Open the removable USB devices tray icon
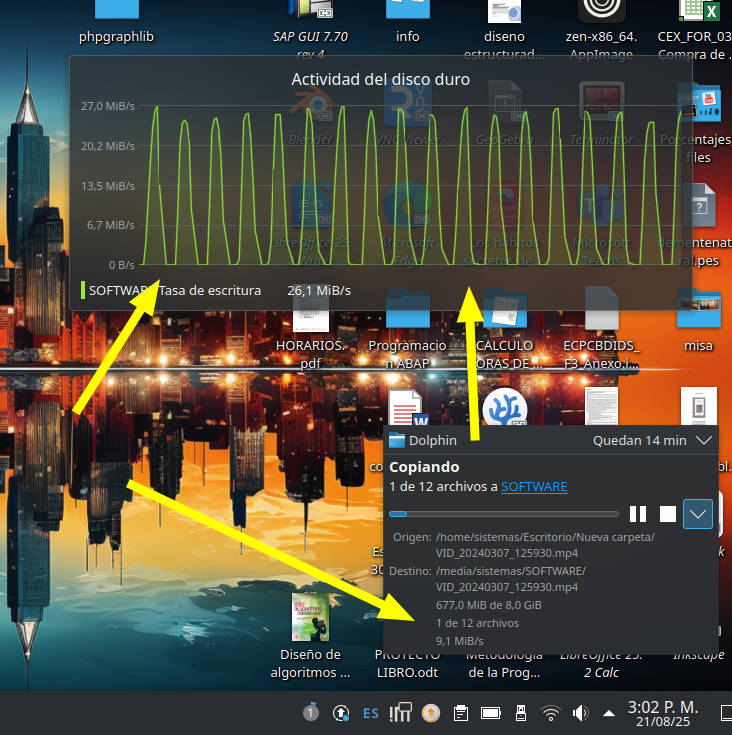Viewport: 732px width, 735px height. [x=521, y=713]
